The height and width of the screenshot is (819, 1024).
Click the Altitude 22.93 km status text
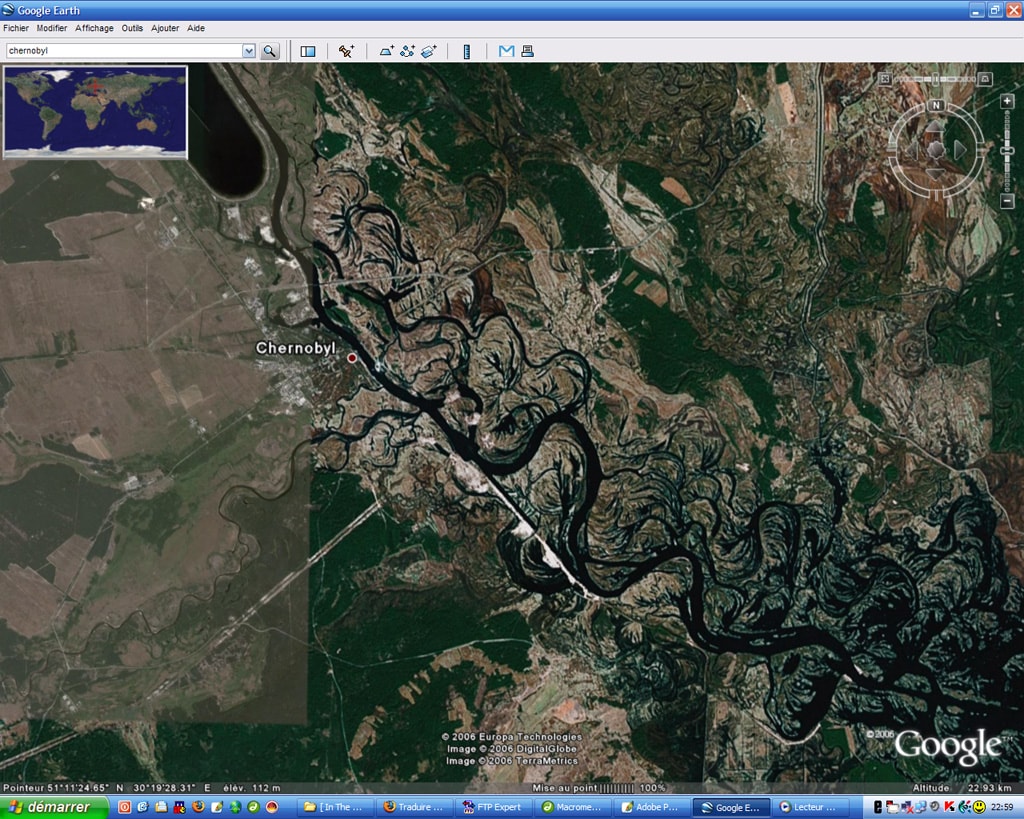(x=962, y=788)
